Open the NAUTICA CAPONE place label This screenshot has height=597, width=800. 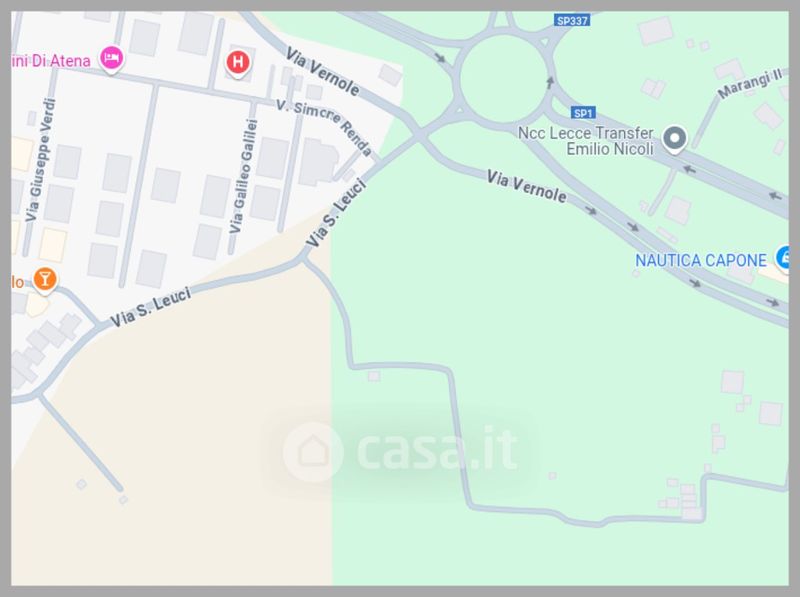[701, 261]
